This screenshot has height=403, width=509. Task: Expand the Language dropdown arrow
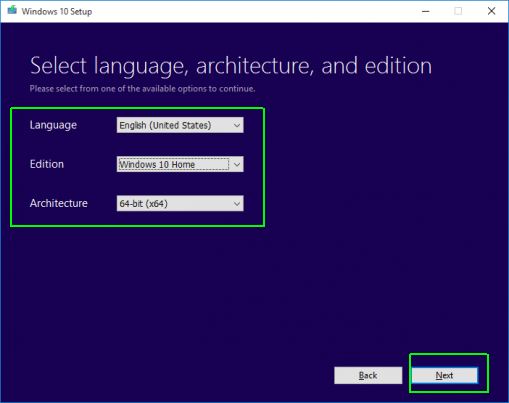click(x=237, y=125)
